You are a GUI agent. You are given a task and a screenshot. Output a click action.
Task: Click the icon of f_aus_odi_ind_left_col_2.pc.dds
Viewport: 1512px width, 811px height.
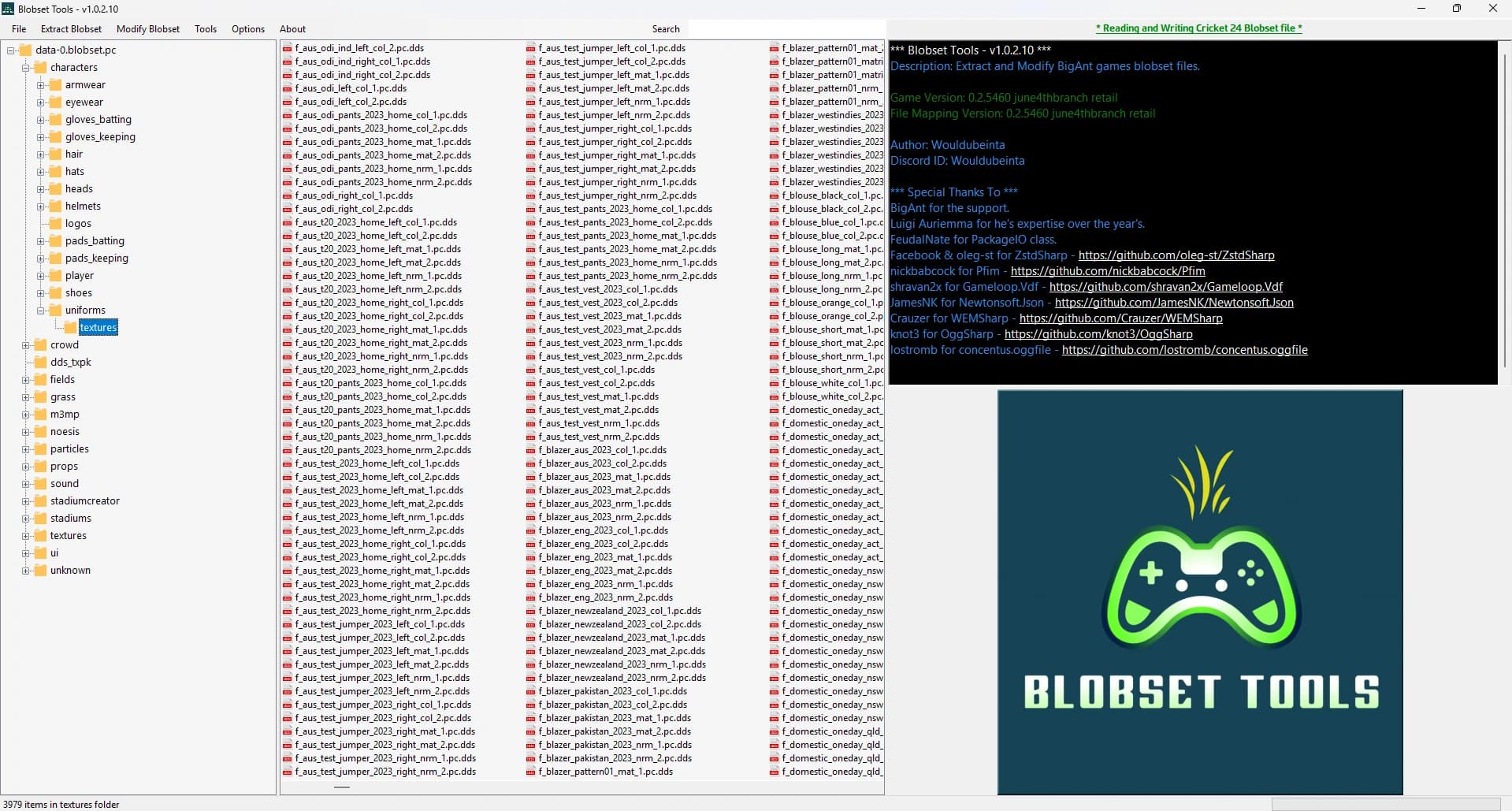click(x=287, y=48)
